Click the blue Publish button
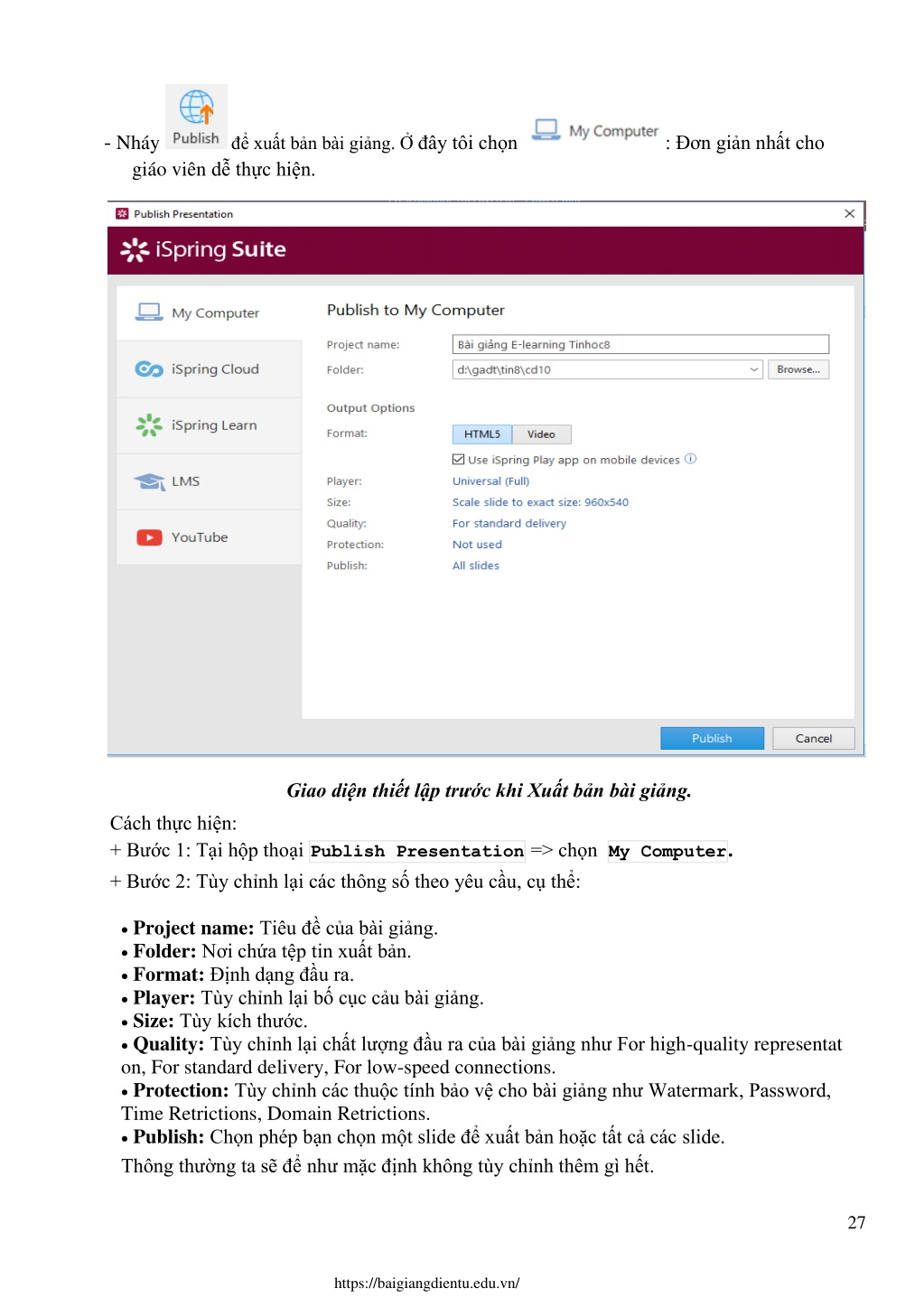Image resolution: width=924 pixels, height=1307 pixels. pos(712,738)
